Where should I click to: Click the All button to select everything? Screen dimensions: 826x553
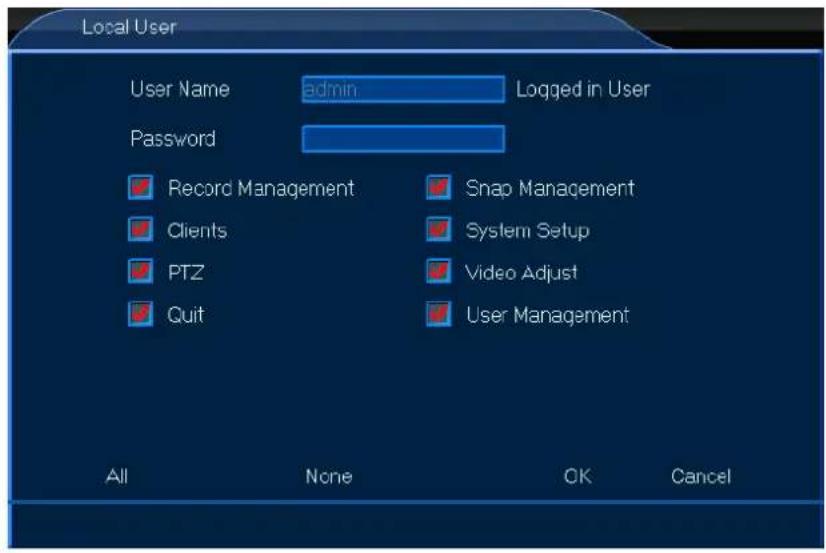(x=116, y=477)
